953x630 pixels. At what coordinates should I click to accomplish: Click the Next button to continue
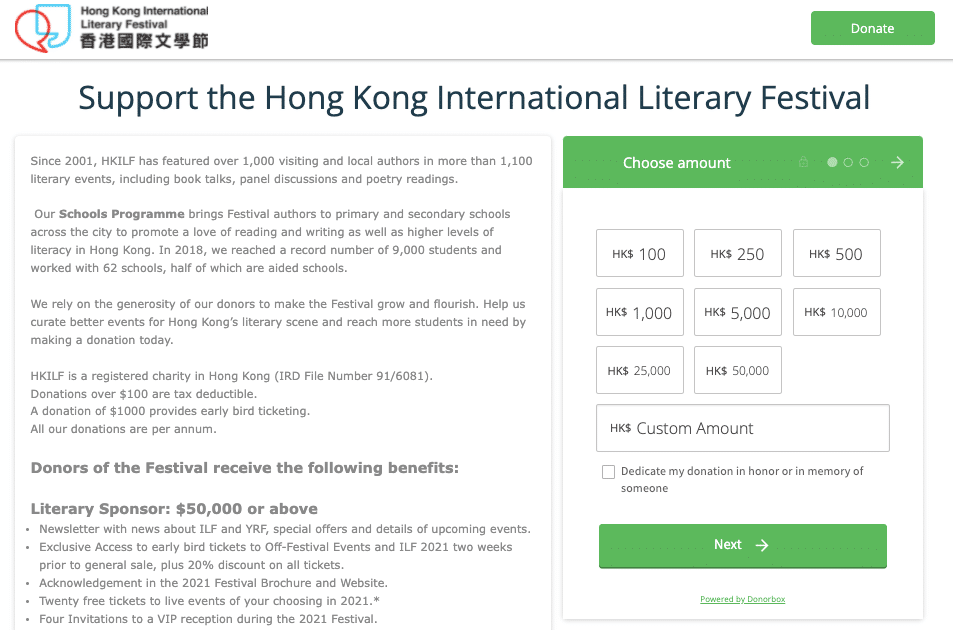[x=742, y=545]
